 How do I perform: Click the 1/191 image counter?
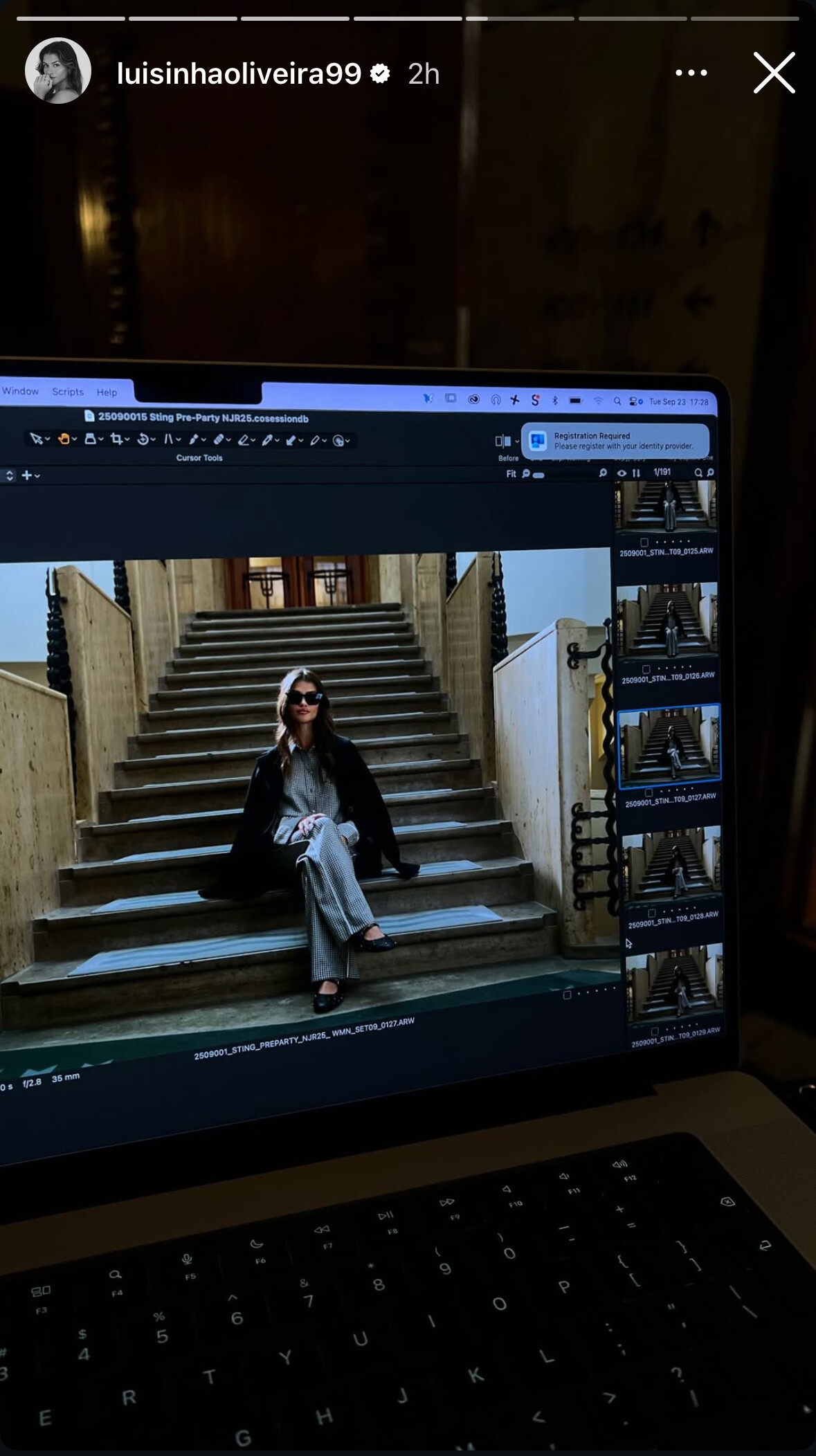coord(662,472)
